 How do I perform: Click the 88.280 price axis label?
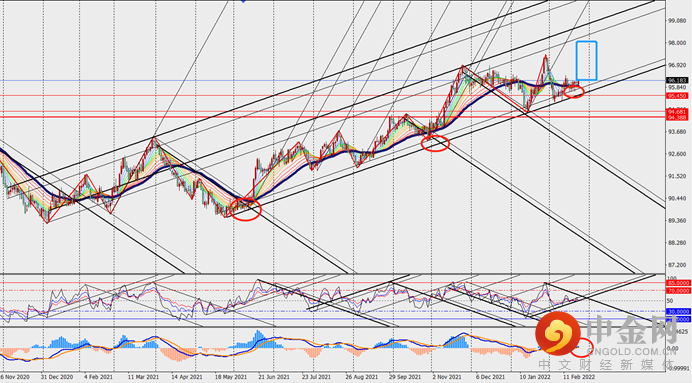tap(676, 243)
